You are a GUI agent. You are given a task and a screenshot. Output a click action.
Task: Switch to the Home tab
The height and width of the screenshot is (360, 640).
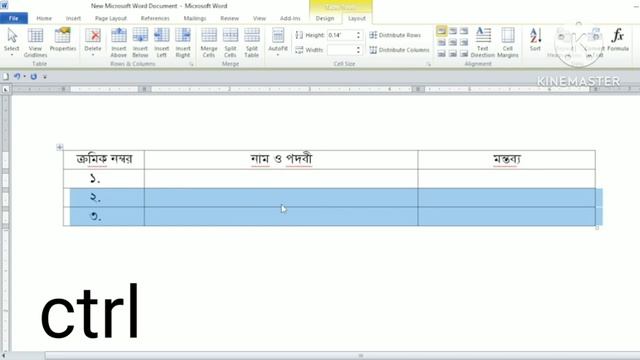(x=44, y=18)
